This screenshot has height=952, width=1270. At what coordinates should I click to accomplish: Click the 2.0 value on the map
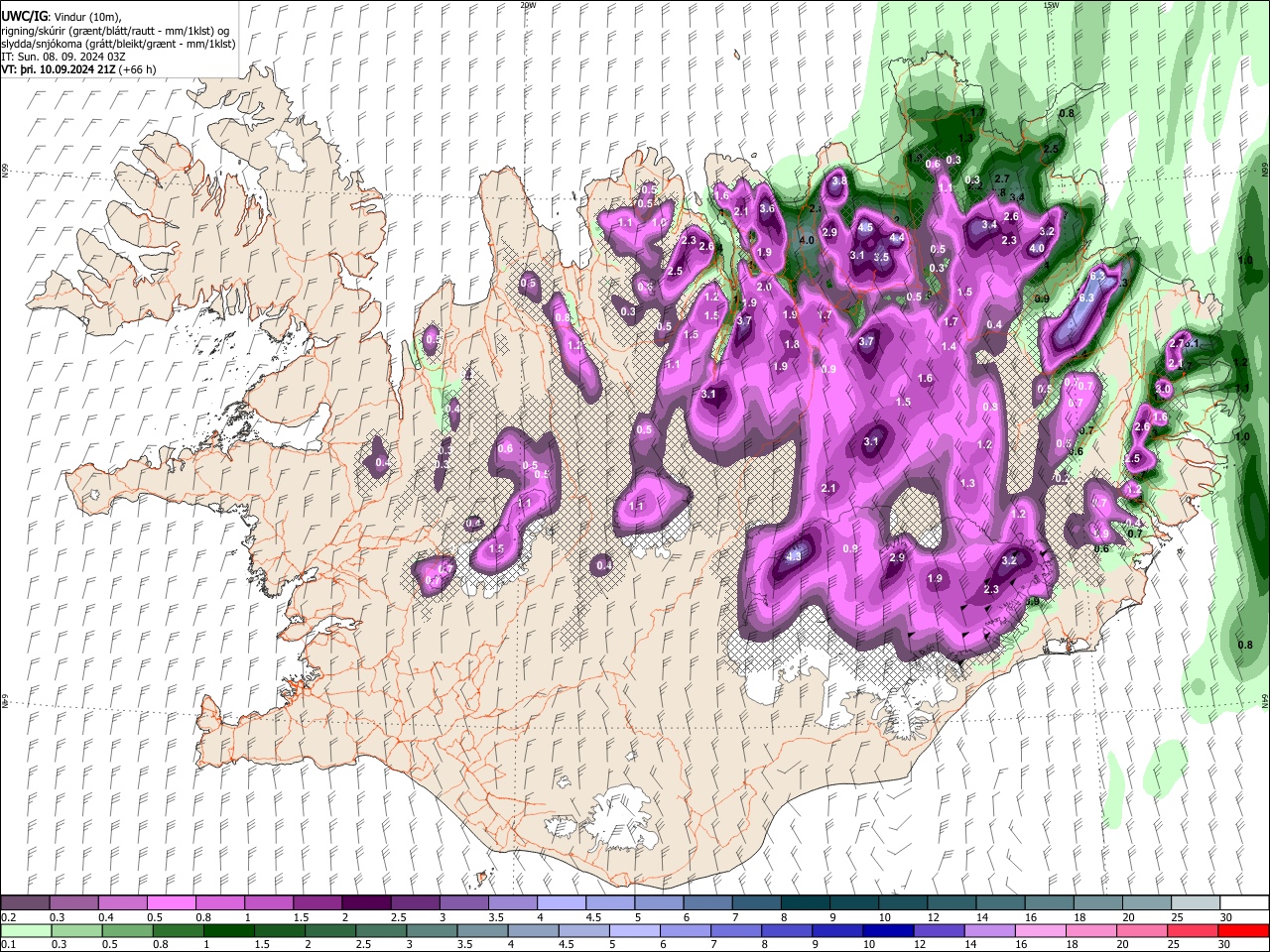(765, 288)
